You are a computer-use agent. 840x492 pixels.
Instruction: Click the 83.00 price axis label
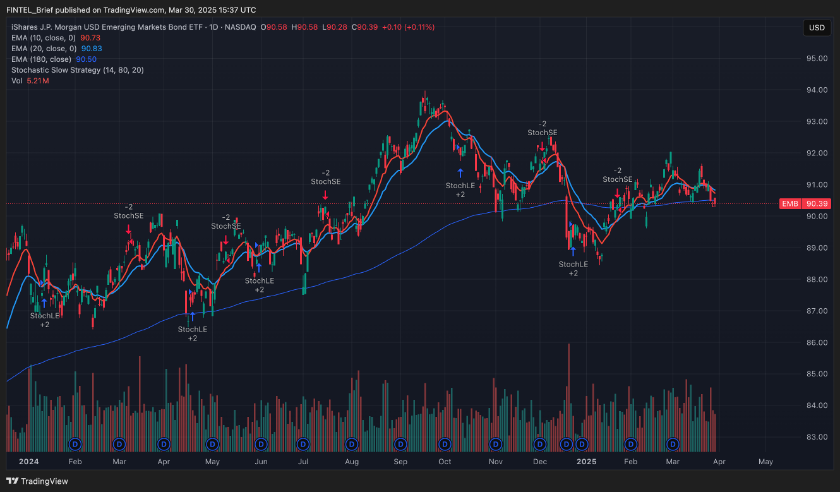(816, 437)
